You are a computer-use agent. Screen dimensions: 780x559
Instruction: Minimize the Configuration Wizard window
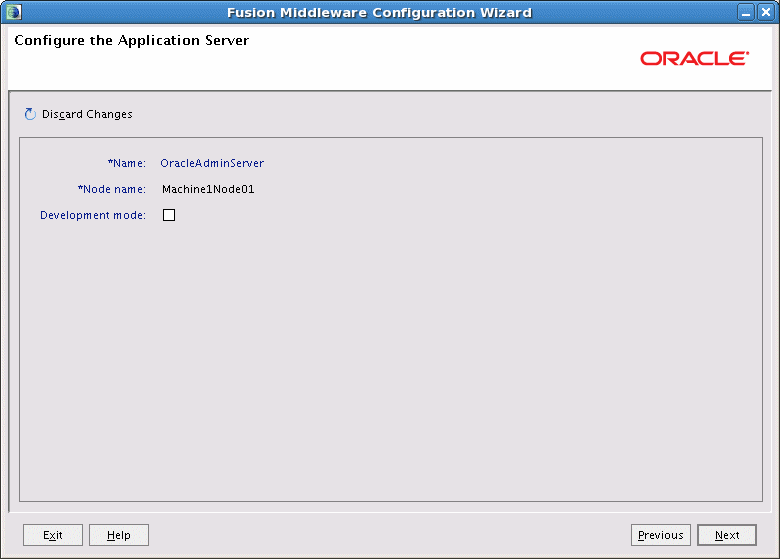click(746, 12)
